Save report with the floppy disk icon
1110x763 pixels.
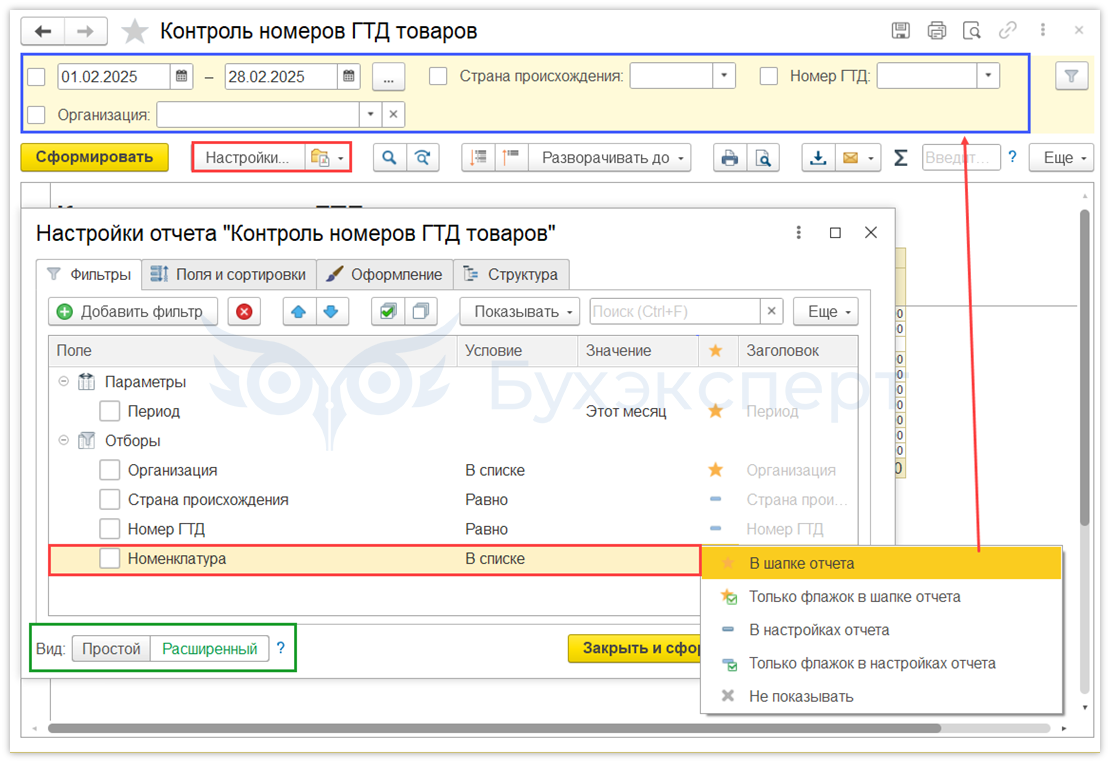[x=900, y=30]
